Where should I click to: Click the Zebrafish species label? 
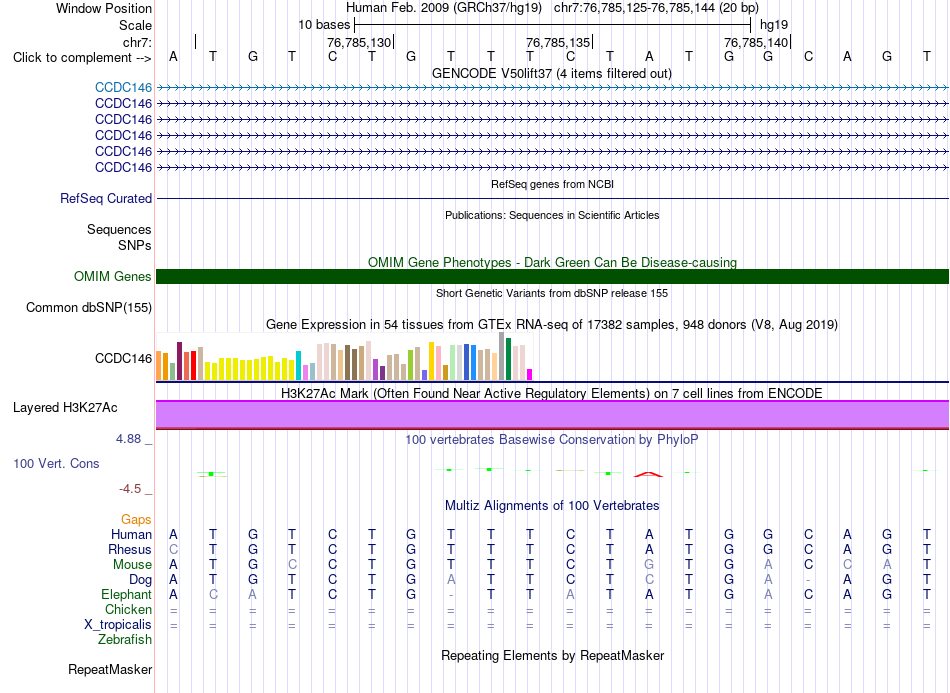(125, 639)
